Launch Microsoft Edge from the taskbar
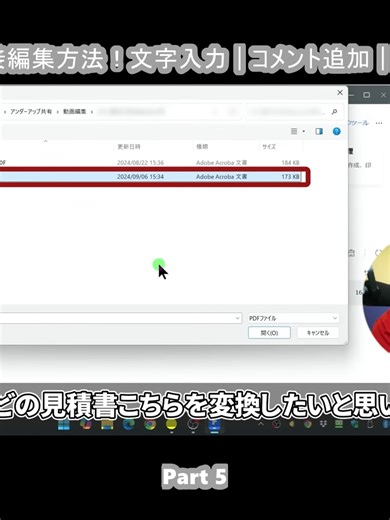This screenshot has width=390, height=520. [129, 425]
